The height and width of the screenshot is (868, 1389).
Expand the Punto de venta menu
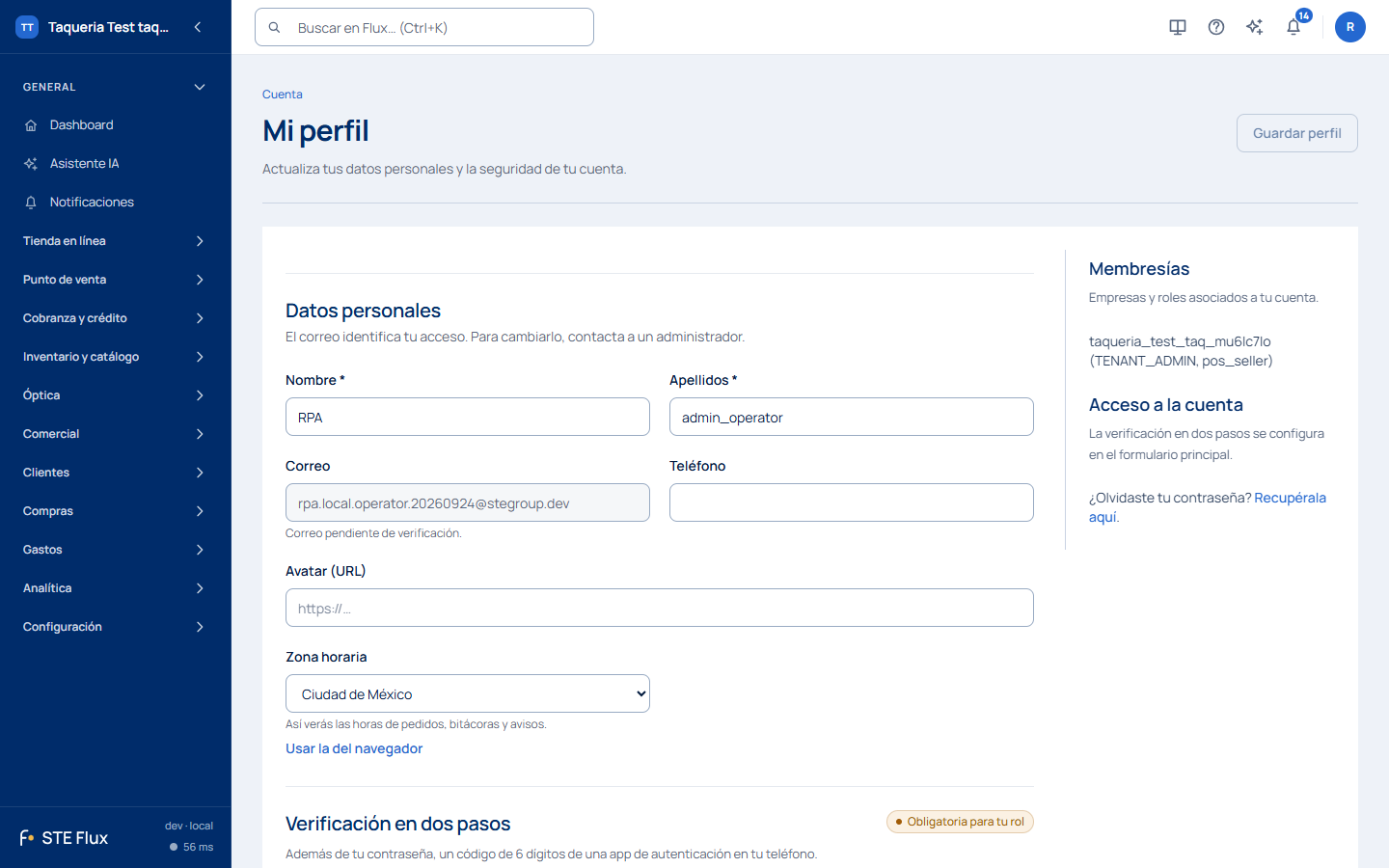pos(116,280)
